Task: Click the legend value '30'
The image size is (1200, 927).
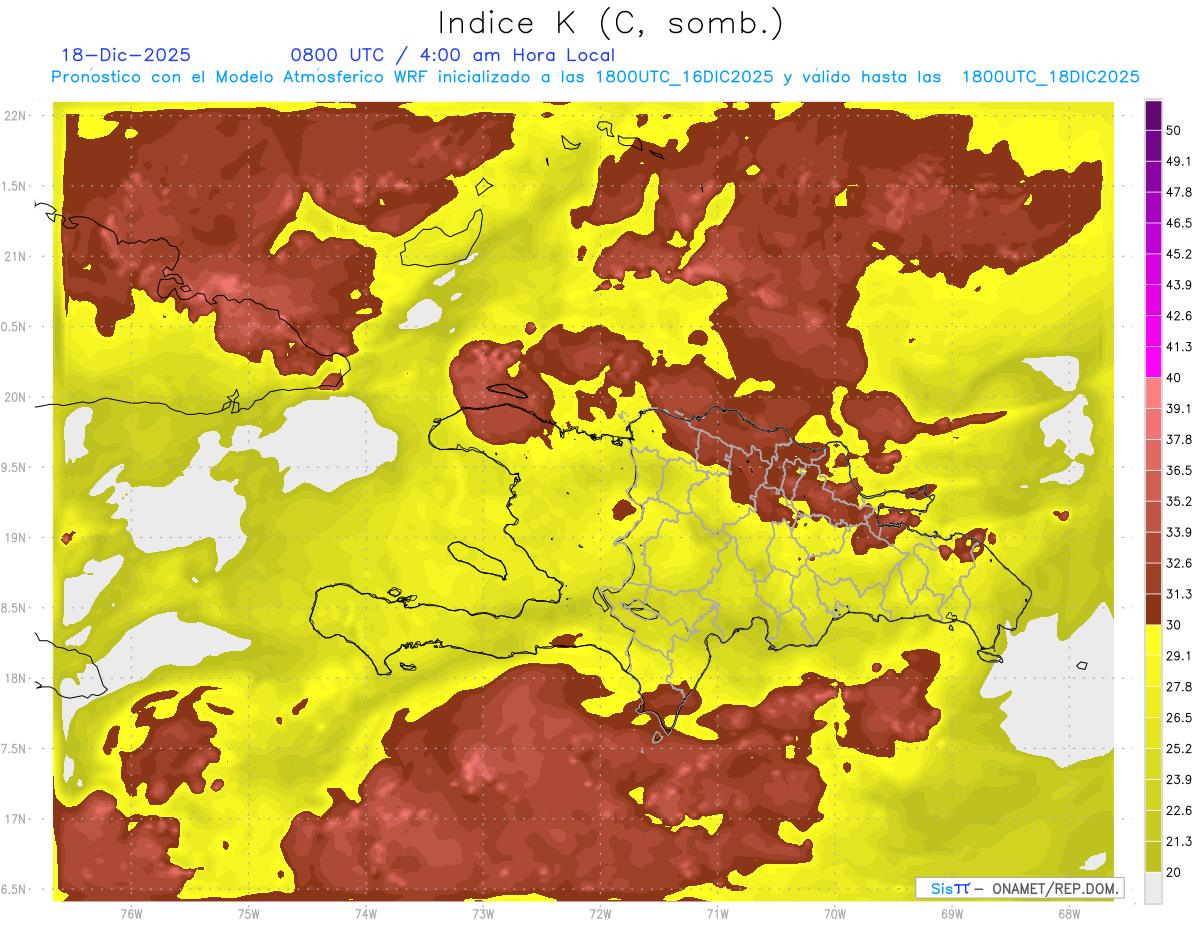Action: pos(1175,625)
